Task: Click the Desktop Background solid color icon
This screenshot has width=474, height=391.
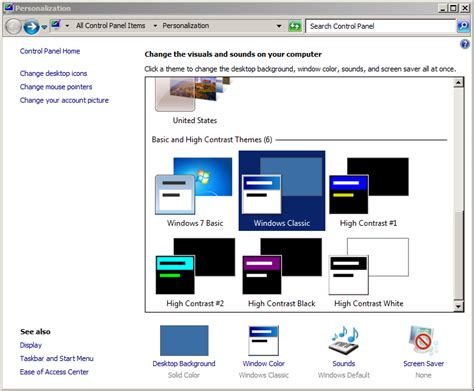Action: [184, 341]
